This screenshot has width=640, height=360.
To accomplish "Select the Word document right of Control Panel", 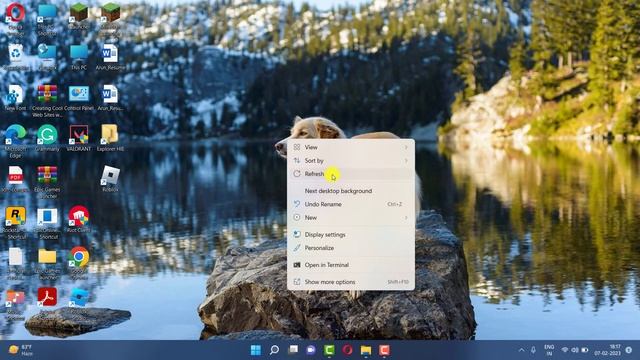I will pyautogui.click(x=110, y=97).
